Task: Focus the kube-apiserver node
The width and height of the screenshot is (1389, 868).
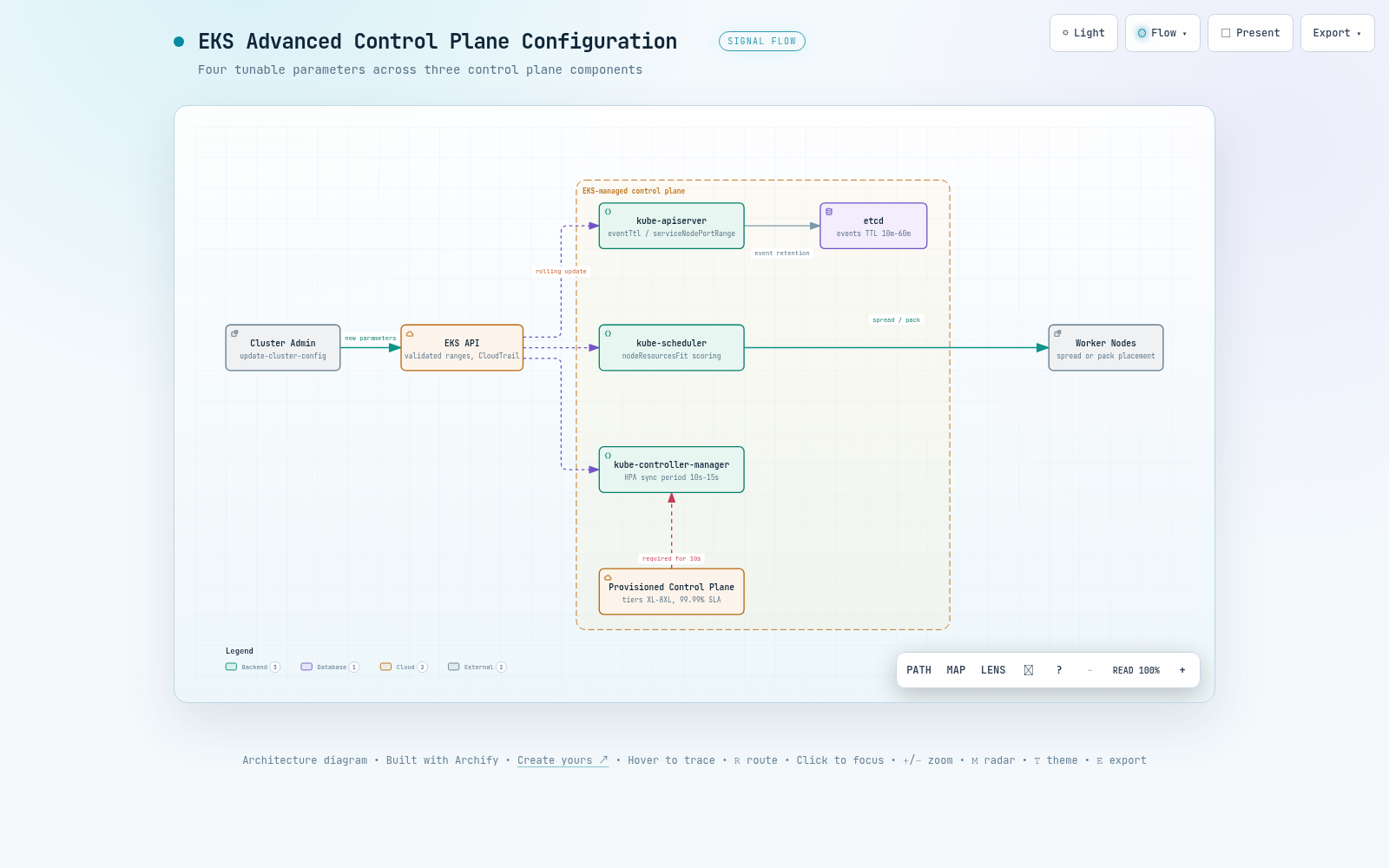Action: point(671,226)
